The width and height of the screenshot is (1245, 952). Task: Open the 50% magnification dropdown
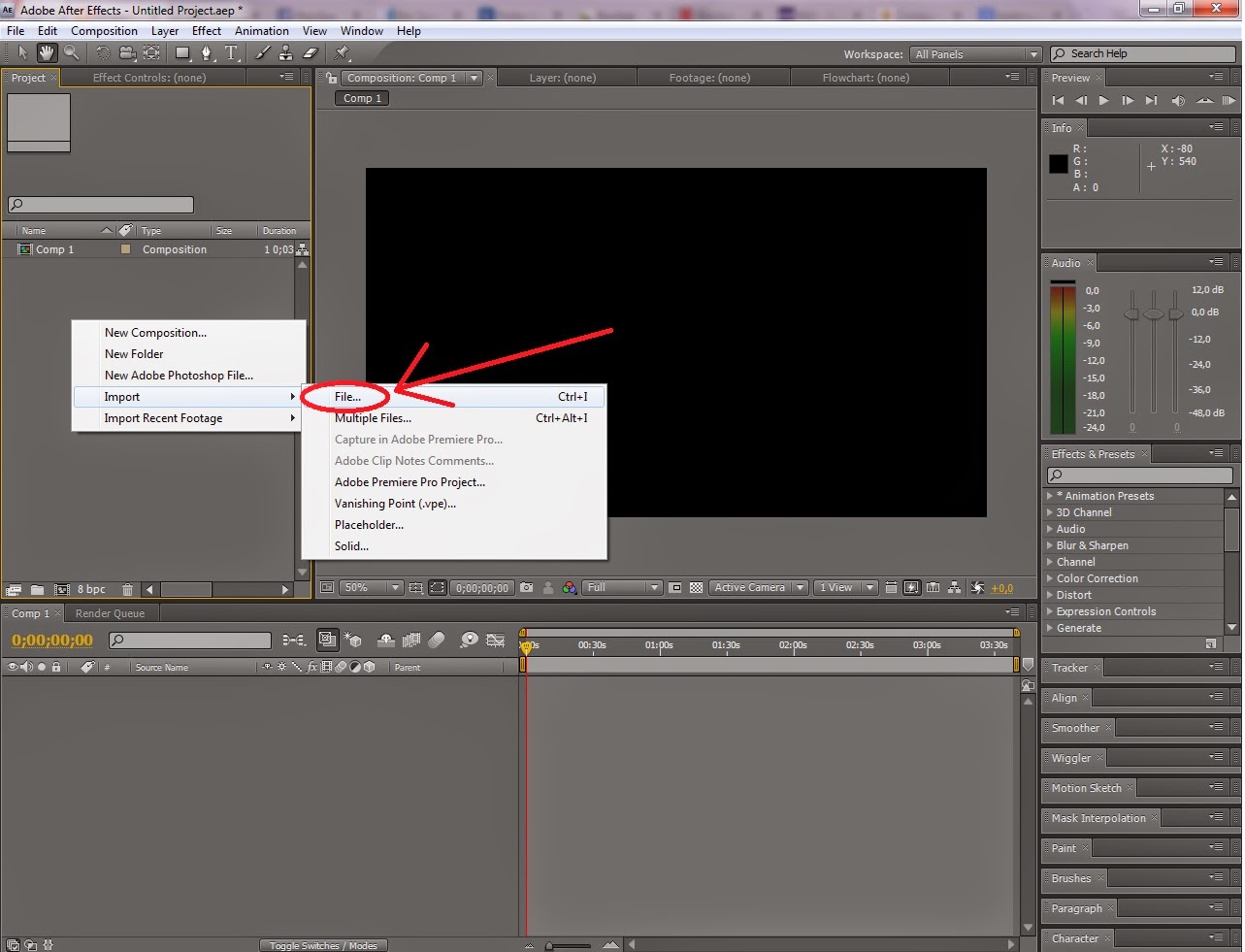[372, 587]
